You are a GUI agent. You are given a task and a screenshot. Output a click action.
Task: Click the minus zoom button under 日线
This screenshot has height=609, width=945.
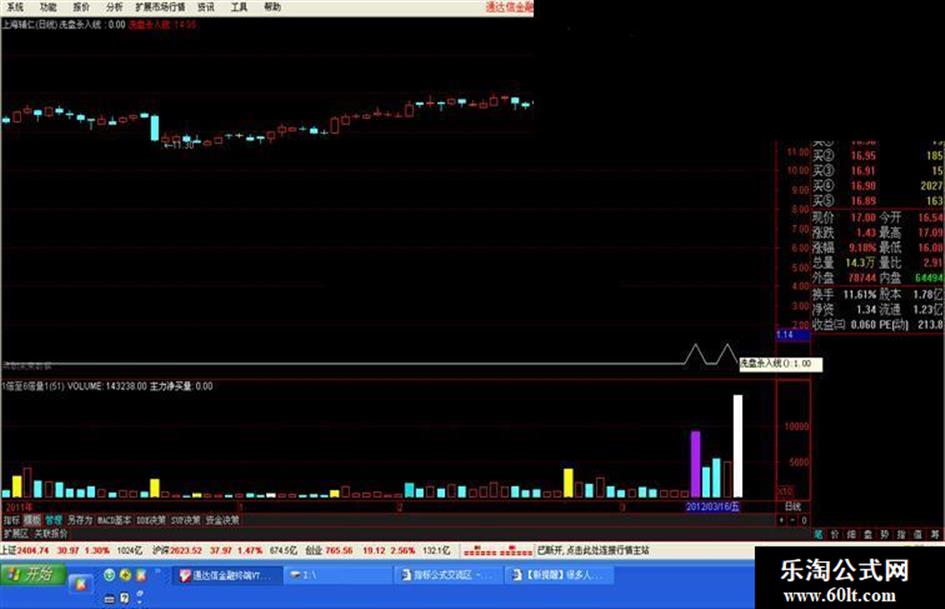(x=793, y=520)
